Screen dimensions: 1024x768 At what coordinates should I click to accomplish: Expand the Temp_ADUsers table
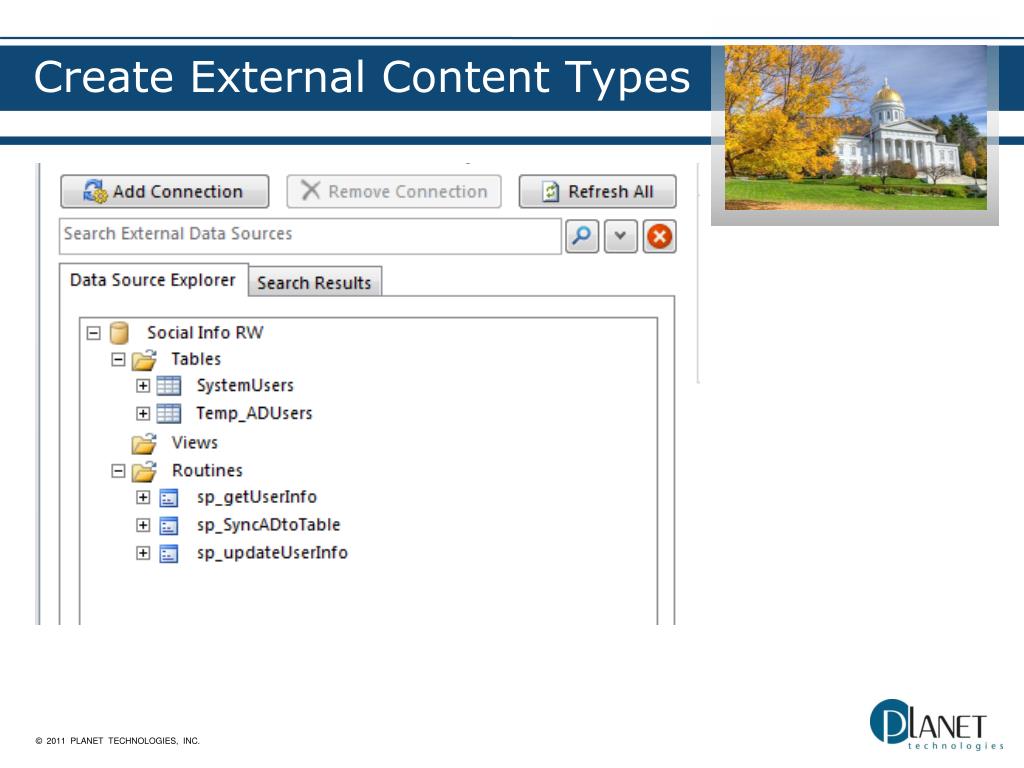click(143, 413)
